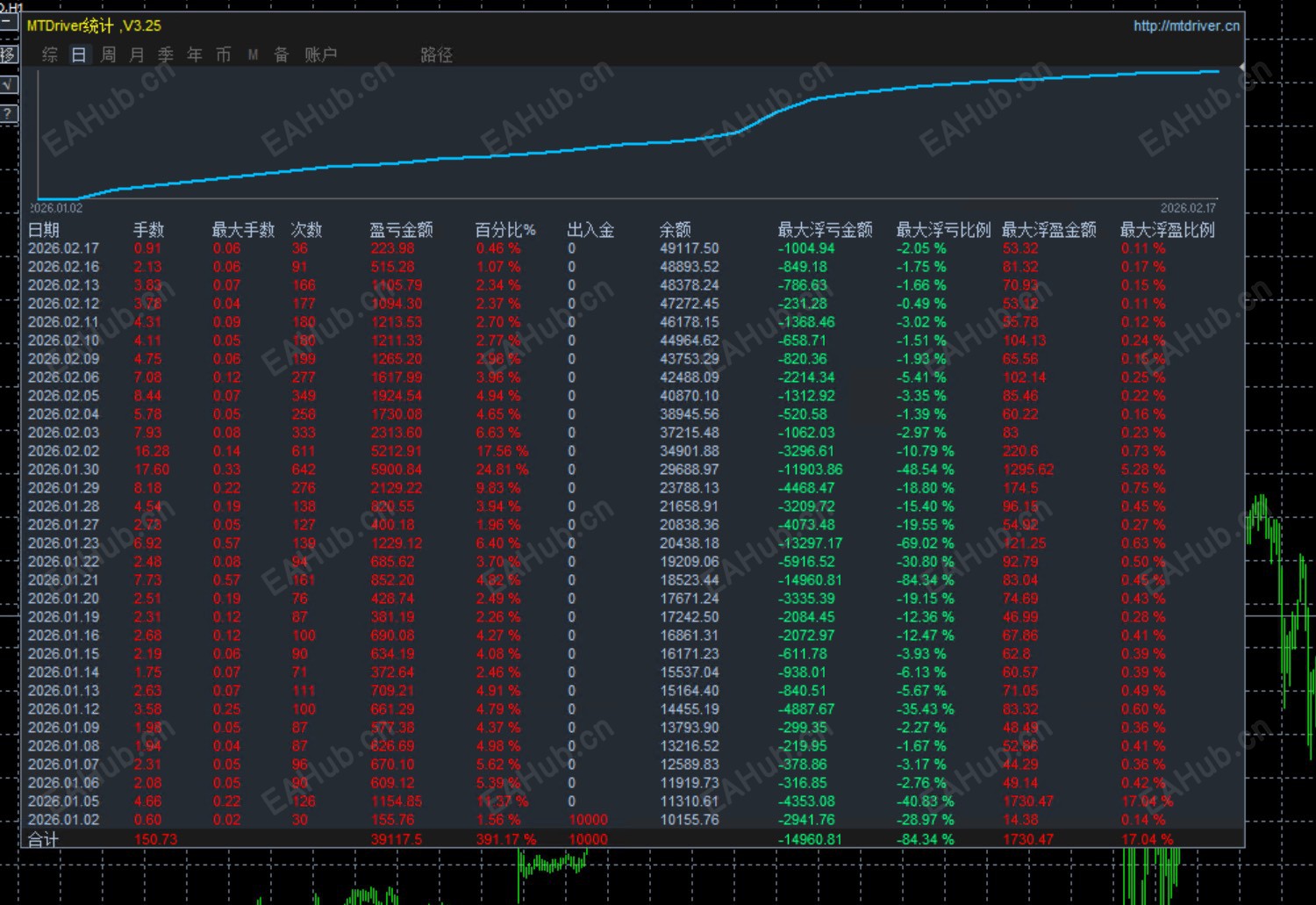The height and width of the screenshot is (905, 1316).
Task: Click the 最大浮盈比例 column header
Action: coord(1168,230)
